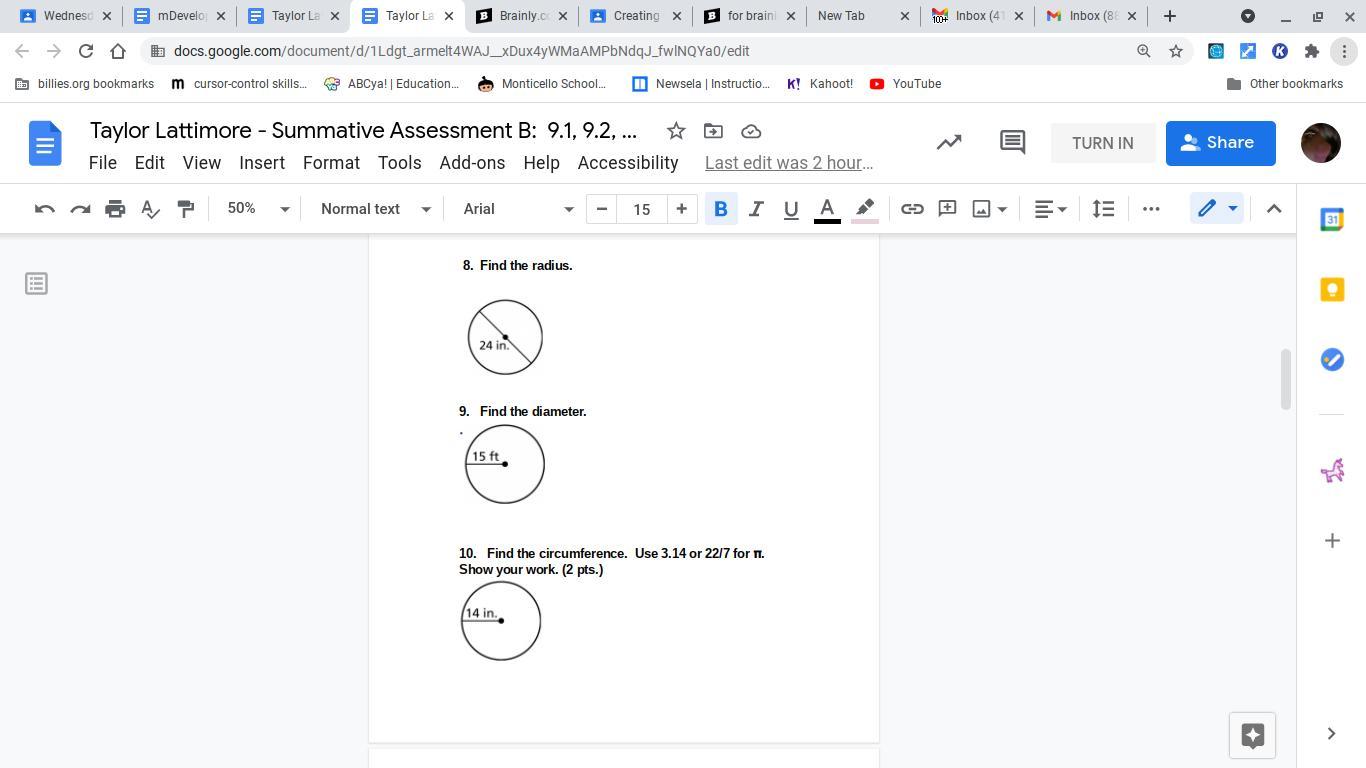This screenshot has width=1366, height=768.
Task: Open Google Keep side panel
Action: coord(1332,290)
